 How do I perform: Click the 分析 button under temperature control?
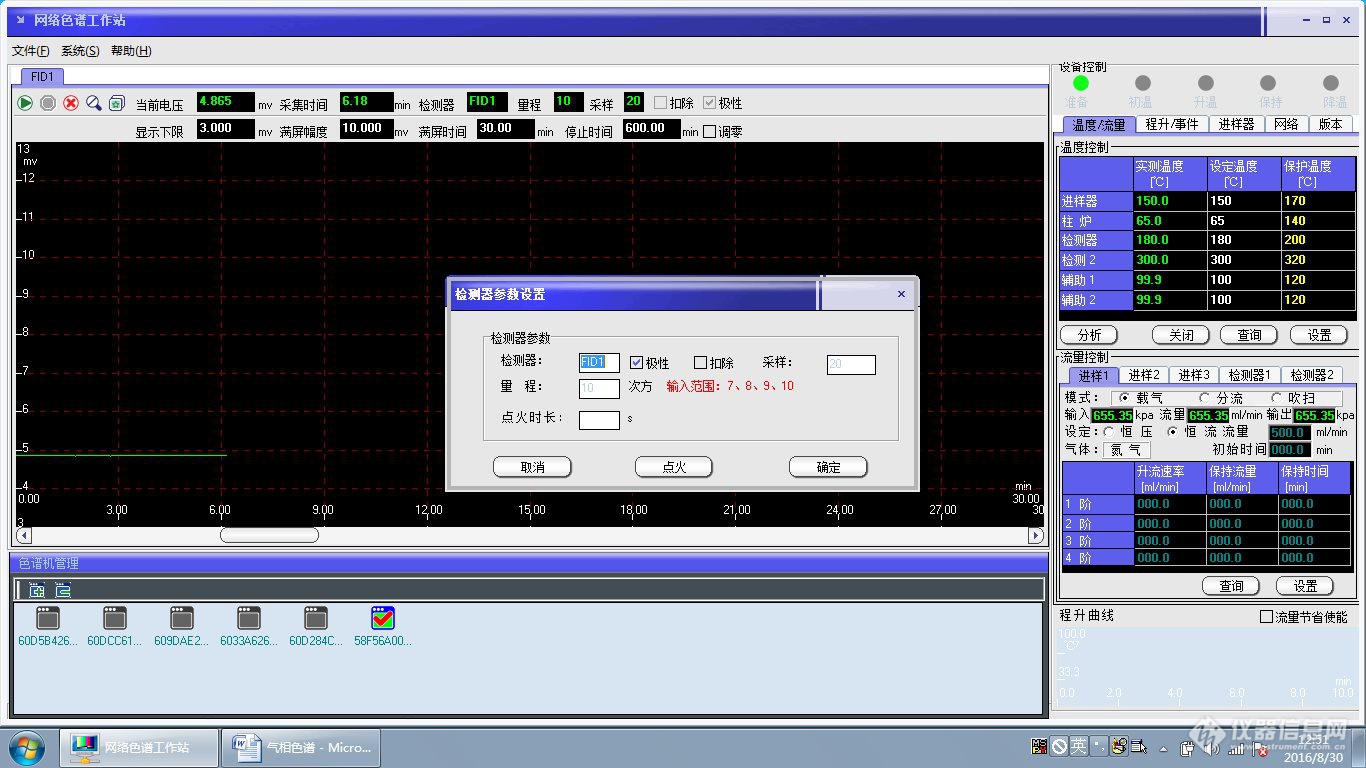(x=1089, y=335)
